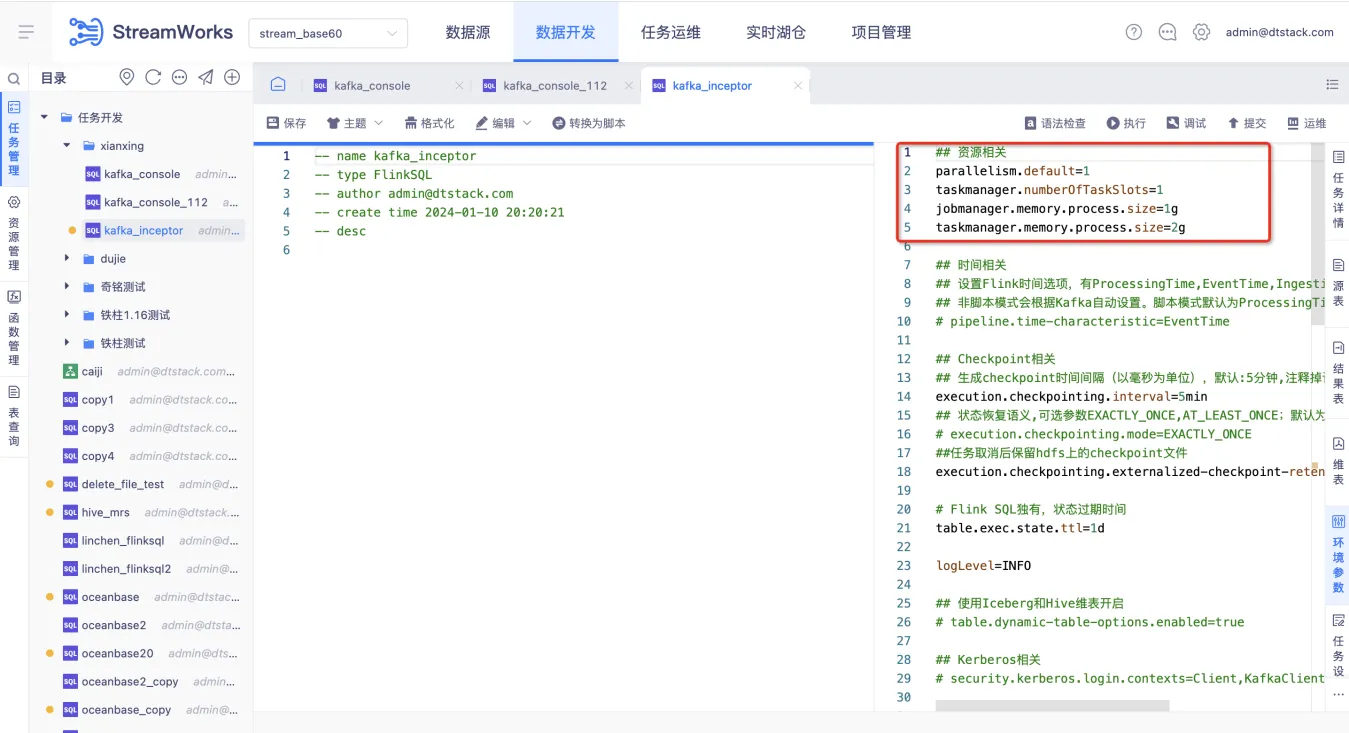The image size is (1349, 733).
Task: Open the settings gear icon
Action: click(1201, 32)
